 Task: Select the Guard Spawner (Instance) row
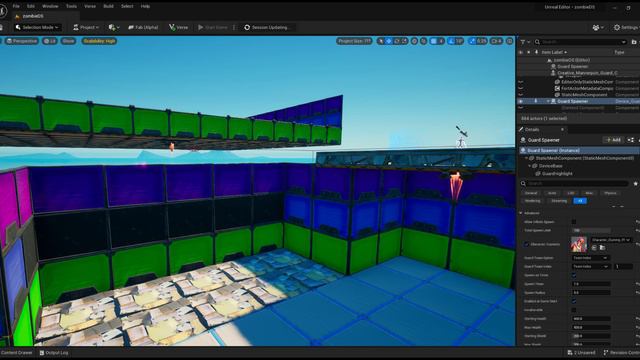pos(580,150)
